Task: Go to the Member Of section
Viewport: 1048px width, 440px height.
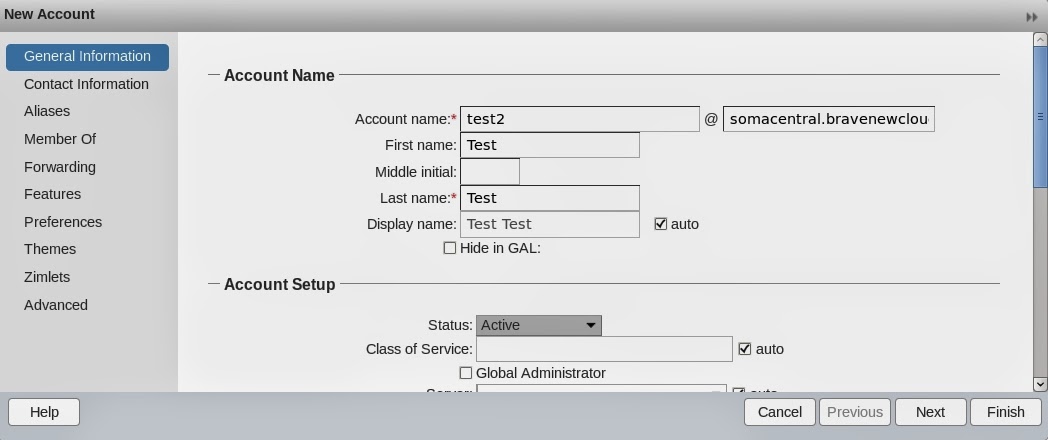Action: coord(60,139)
